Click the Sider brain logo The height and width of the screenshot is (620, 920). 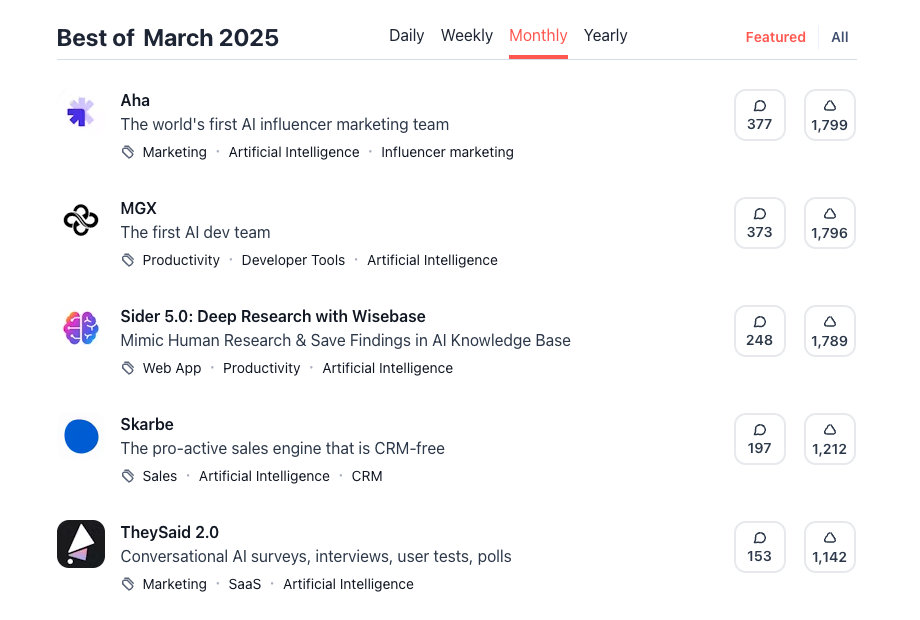coord(81,329)
